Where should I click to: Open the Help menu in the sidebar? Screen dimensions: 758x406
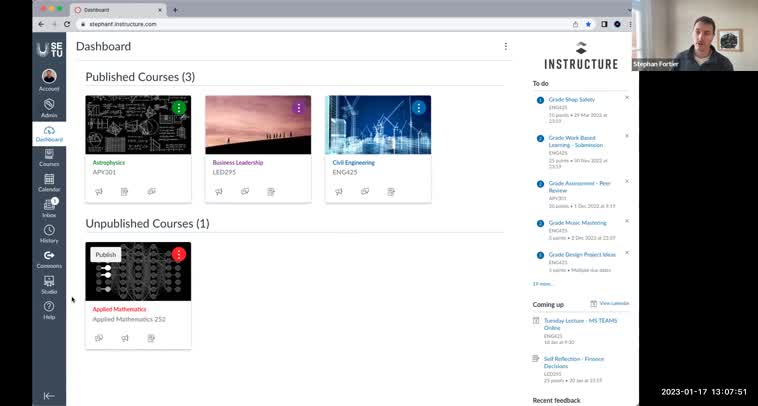coord(49,311)
